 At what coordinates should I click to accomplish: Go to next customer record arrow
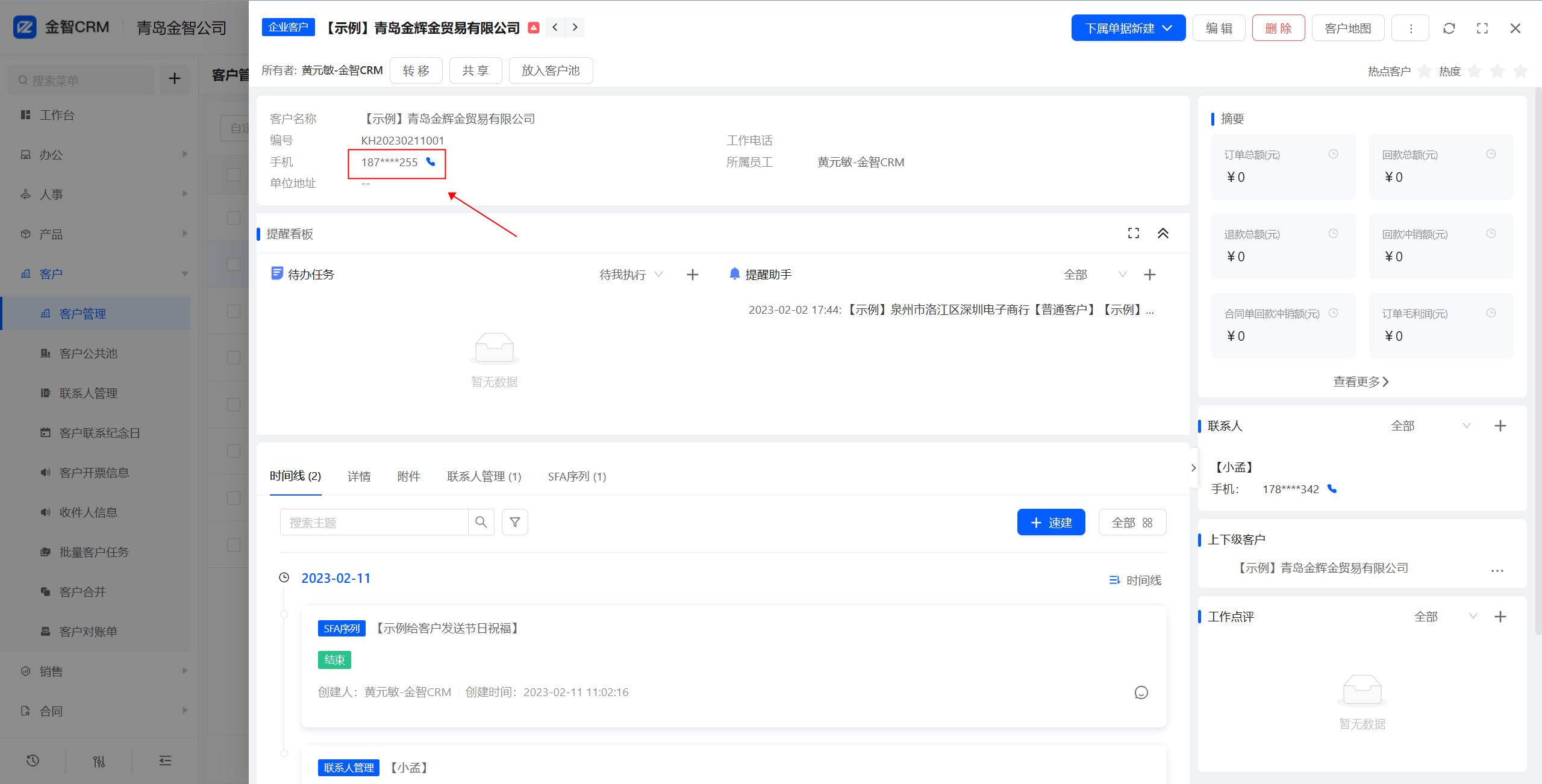pos(575,27)
